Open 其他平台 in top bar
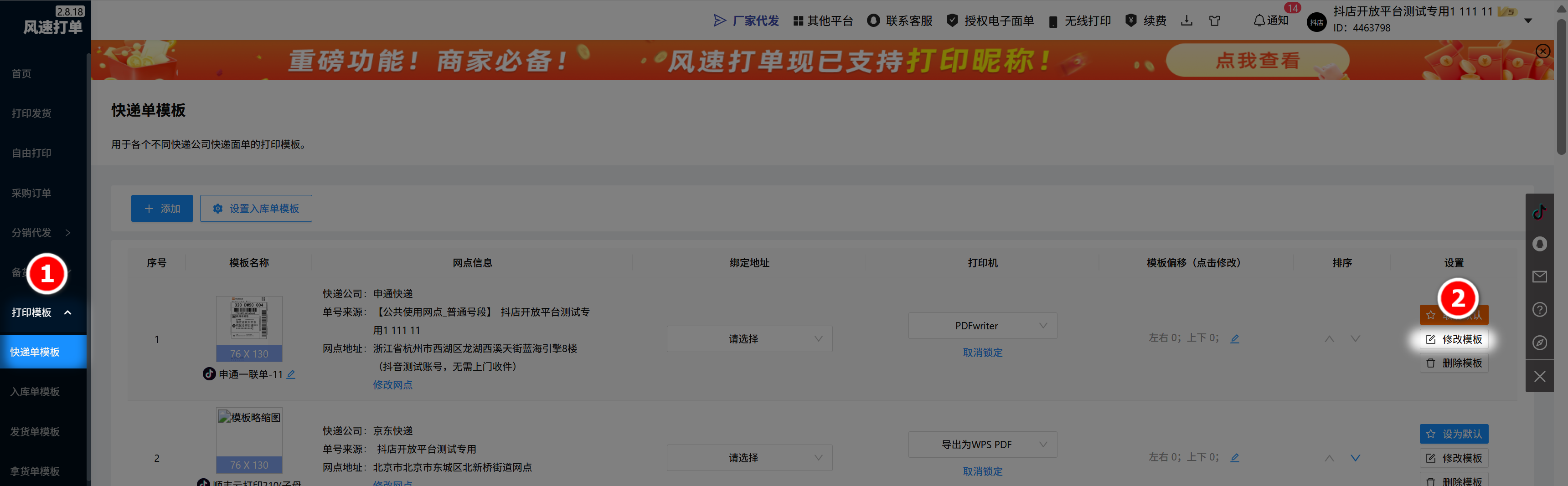This screenshot has width=1568, height=486. click(x=823, y=20)
